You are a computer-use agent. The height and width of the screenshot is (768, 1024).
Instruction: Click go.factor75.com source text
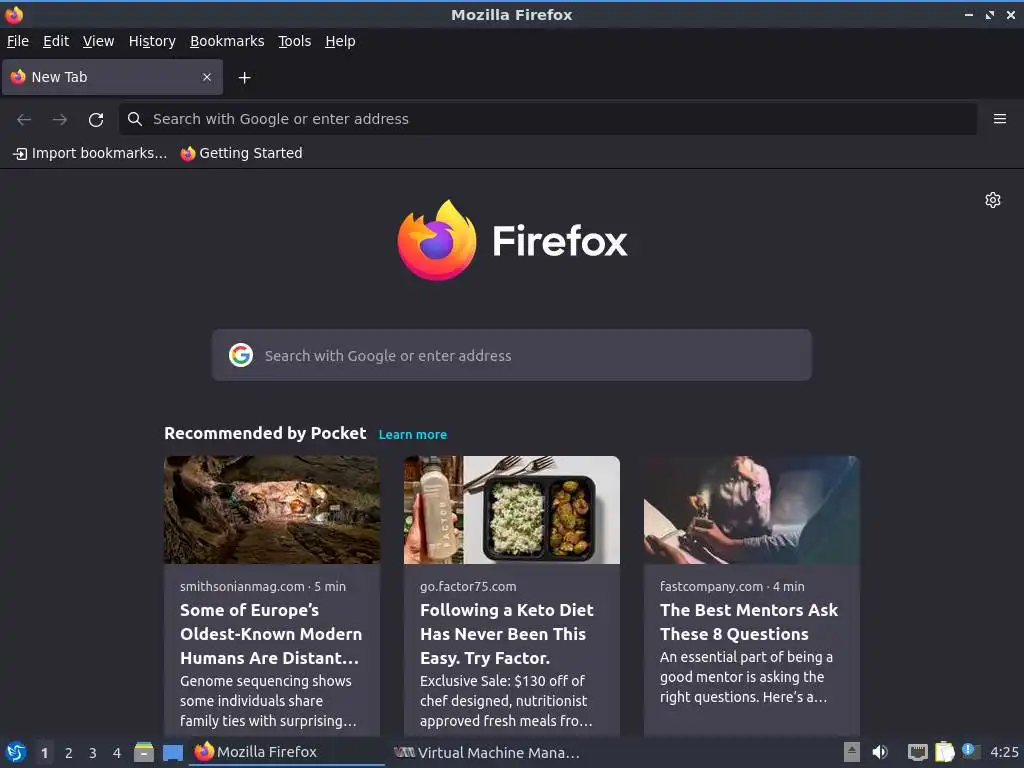pyautogui.click(x=468, y=586)
